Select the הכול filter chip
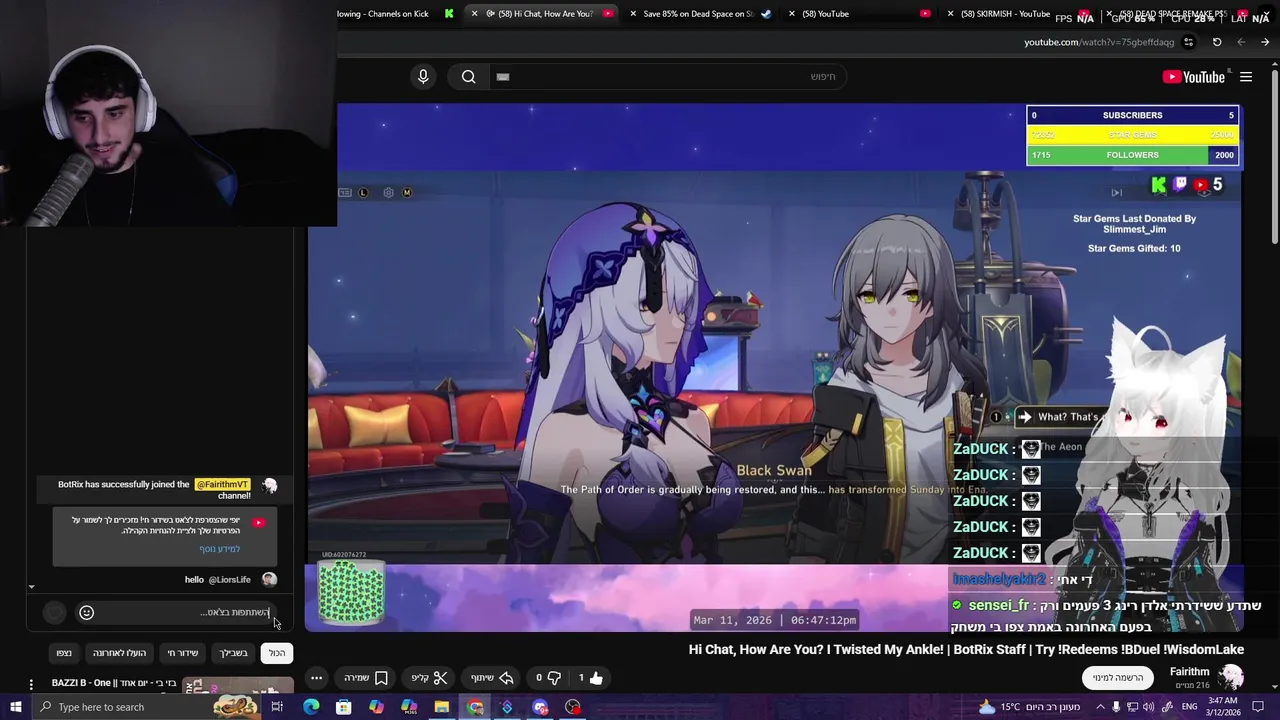Image resolution: width=1280 pixels, height=720 pixels. pyautogui.click(x=277, y=653)
